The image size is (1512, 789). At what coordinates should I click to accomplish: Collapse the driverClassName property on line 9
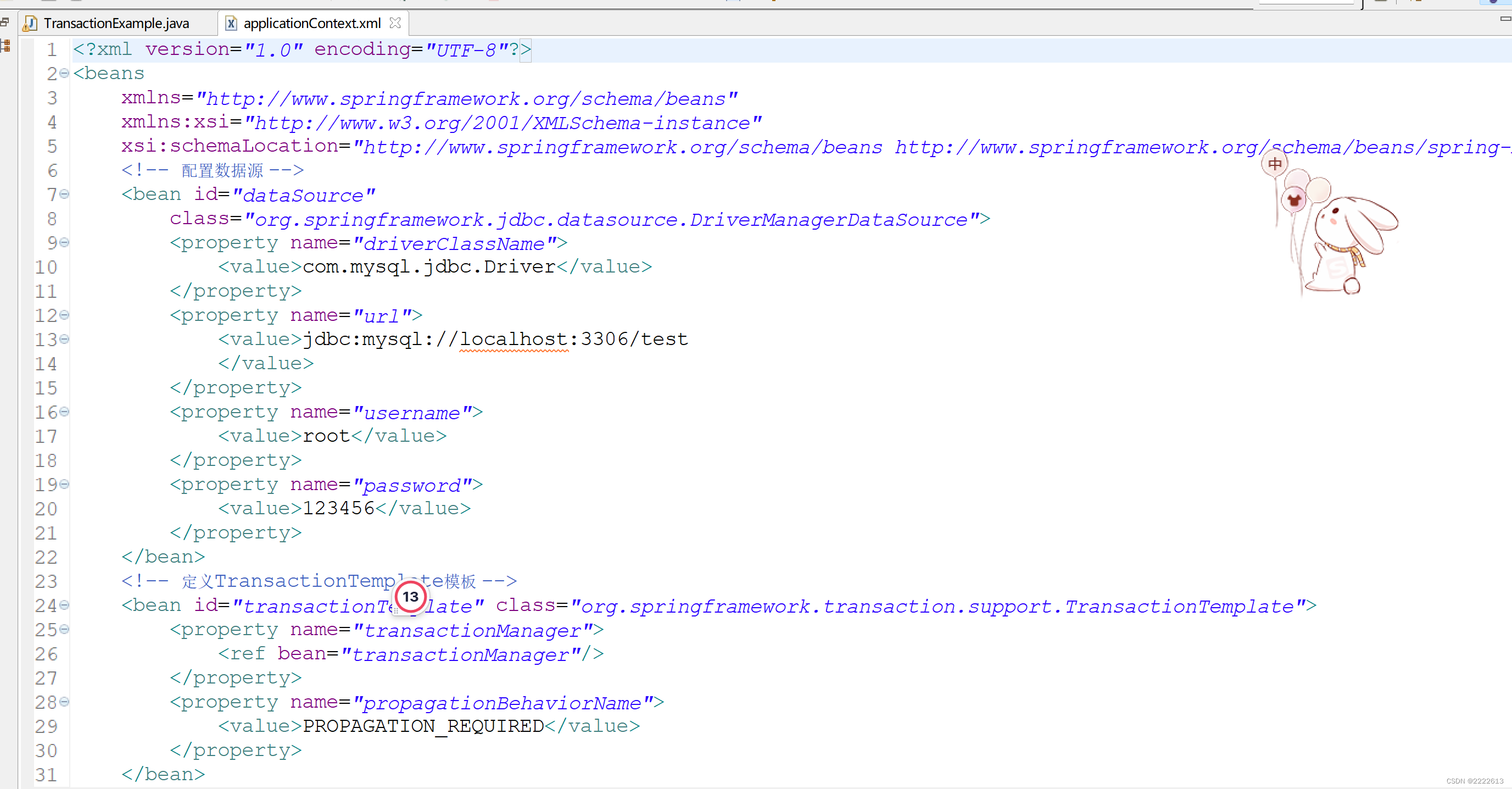tap(65, 242)
